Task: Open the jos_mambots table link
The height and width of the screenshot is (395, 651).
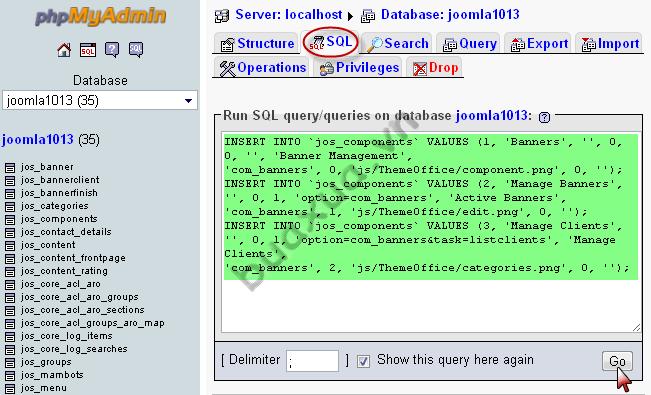Action: (x=52, y=375)
